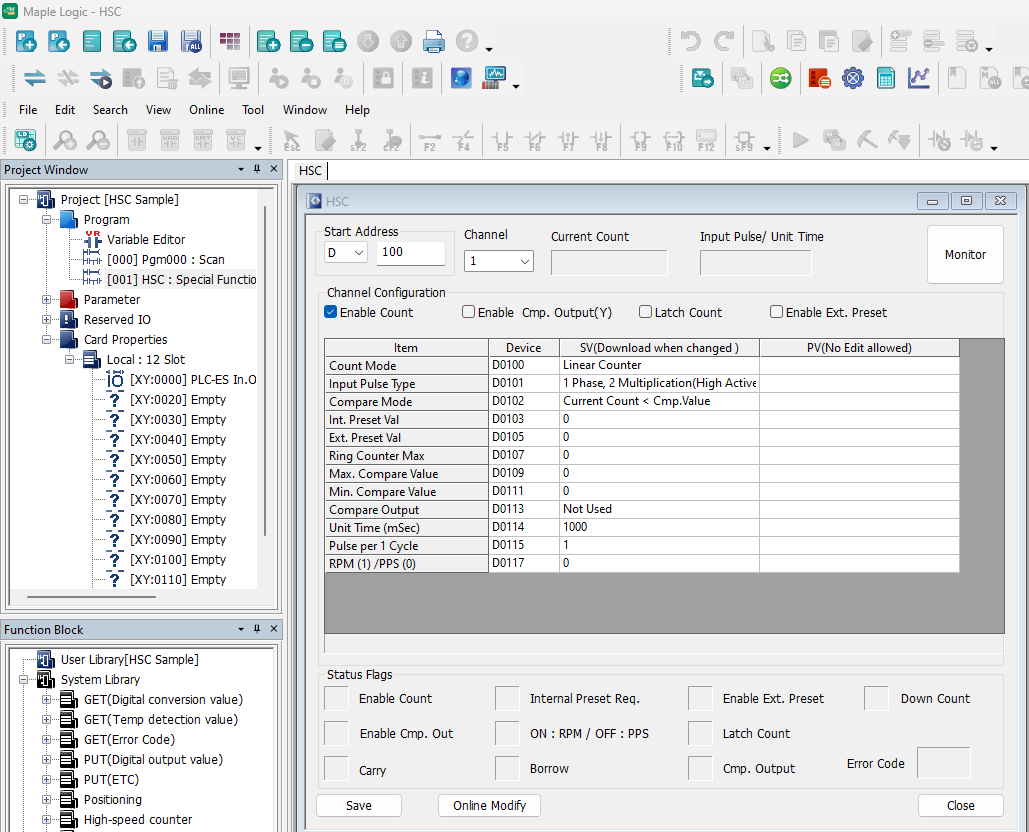This screenshot has width=1029, height=832.
Task: Expand the Parameter tree node
Action: (x=46, y=299)
